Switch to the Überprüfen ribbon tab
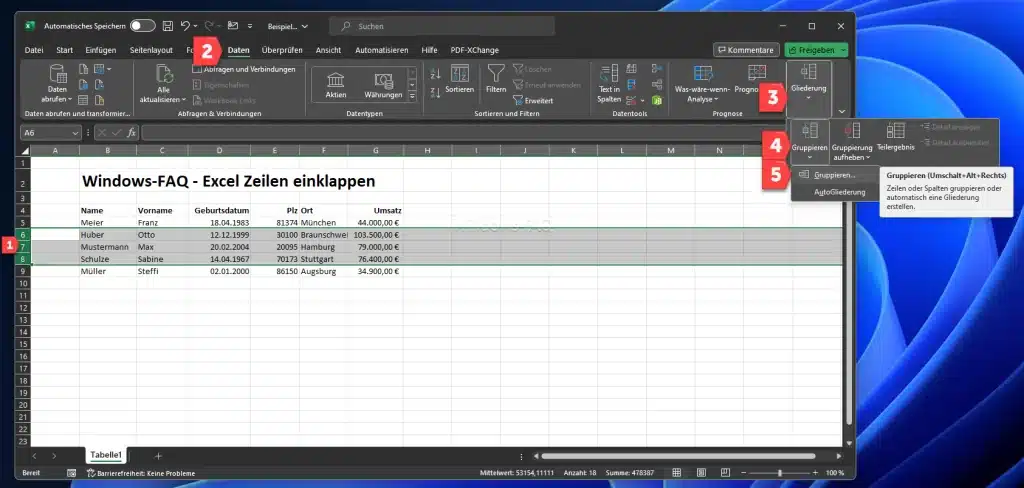 [282, 50]
